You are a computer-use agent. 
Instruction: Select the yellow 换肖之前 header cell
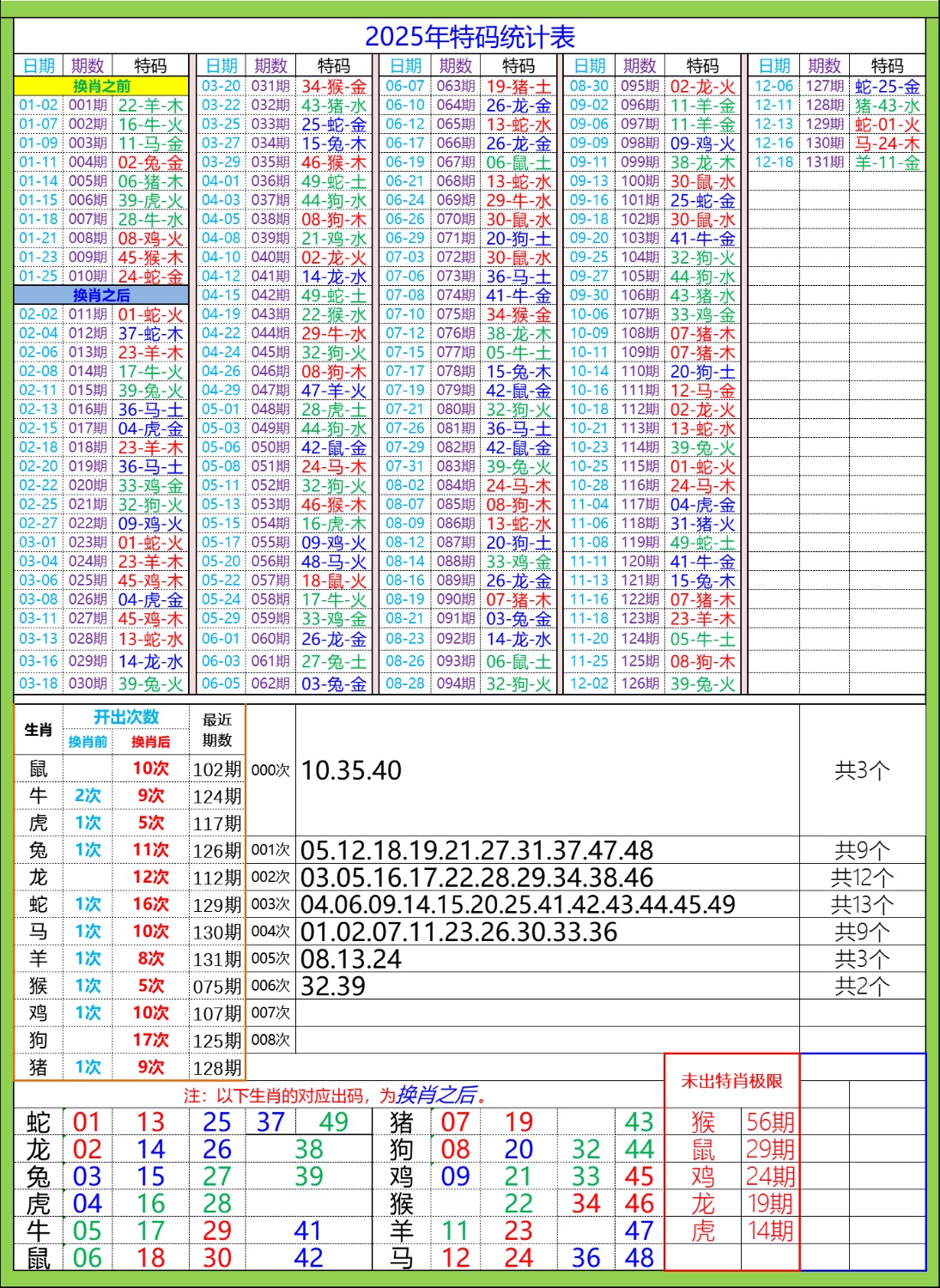[101, 86]
